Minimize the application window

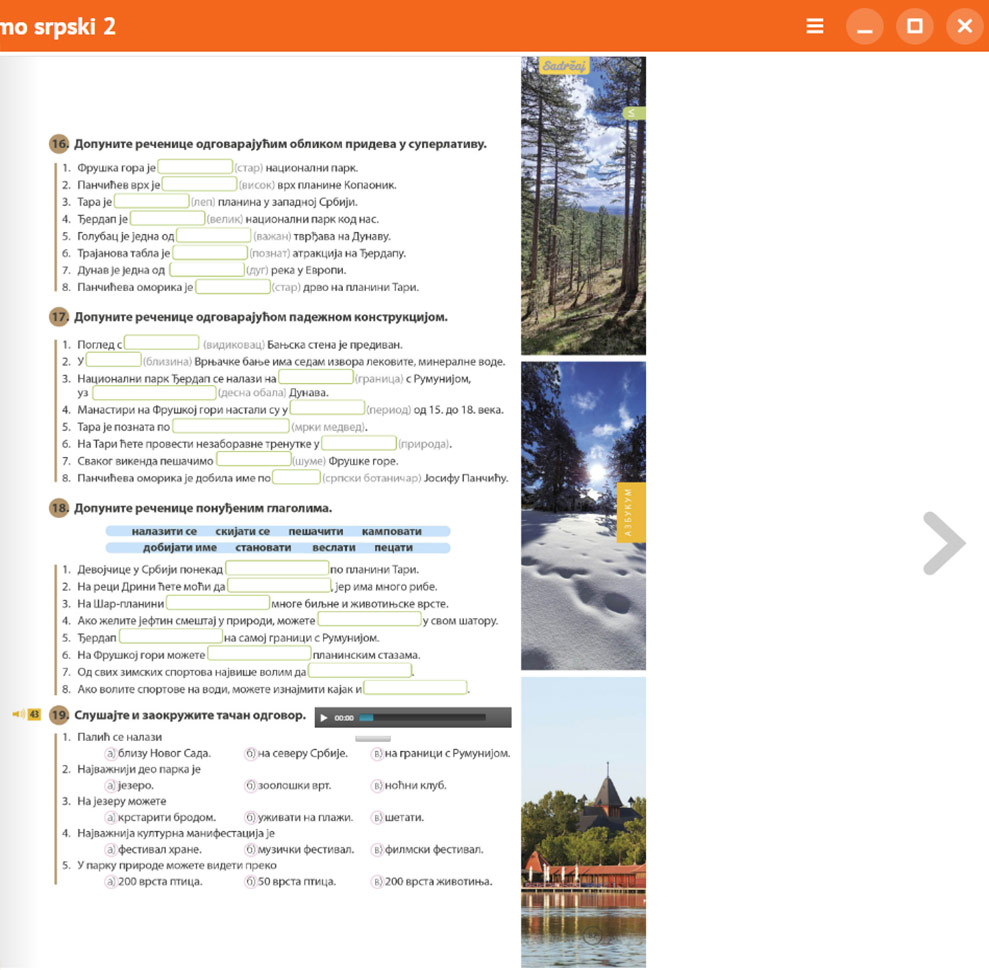tap(865, 26)
